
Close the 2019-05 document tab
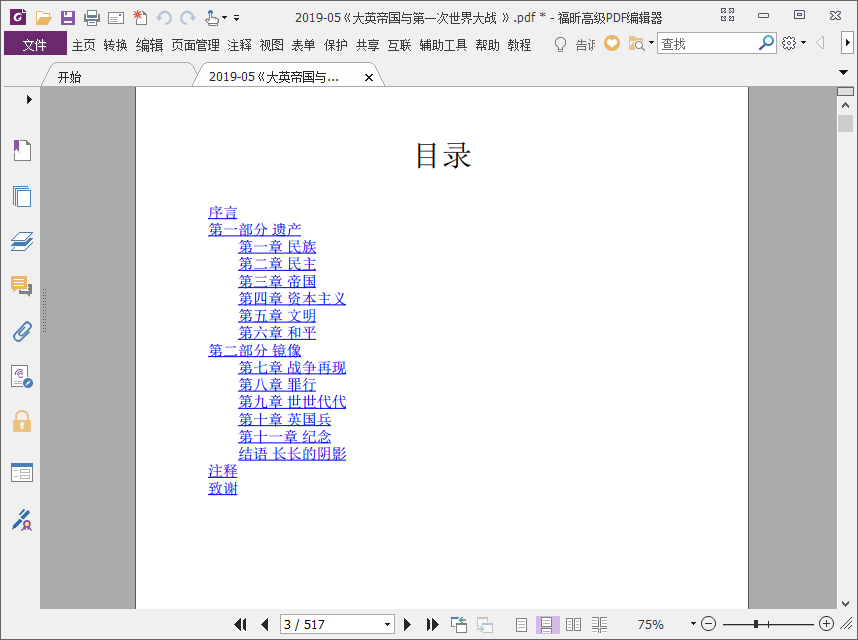point(369,78)
